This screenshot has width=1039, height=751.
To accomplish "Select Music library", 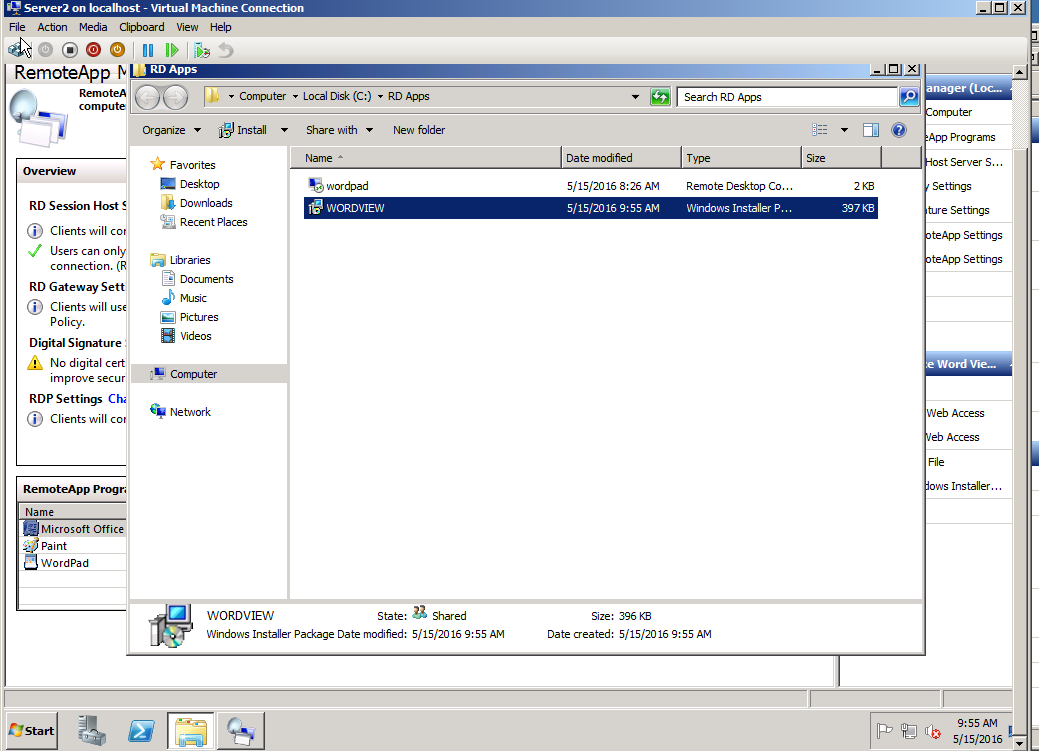I will tap(193, 298).
